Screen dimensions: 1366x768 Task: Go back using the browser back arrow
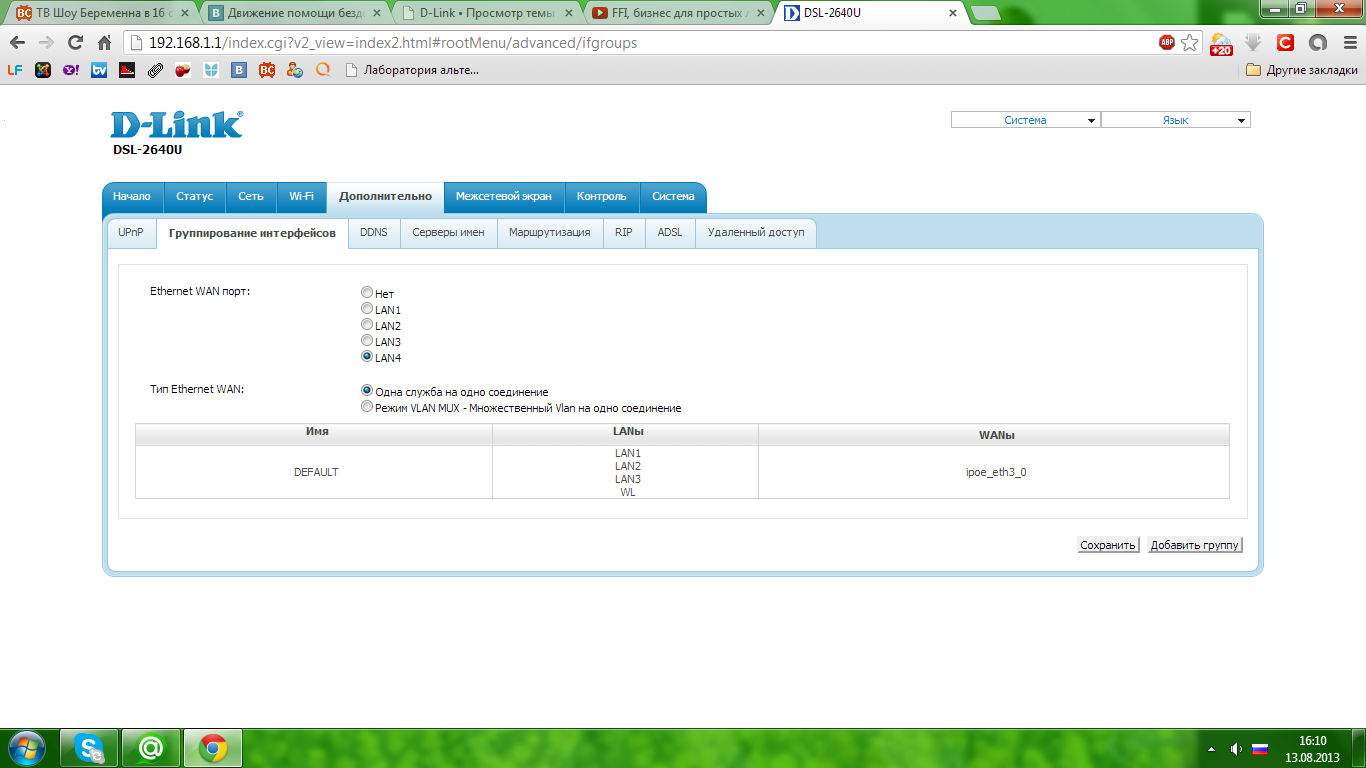pos(17,43)
